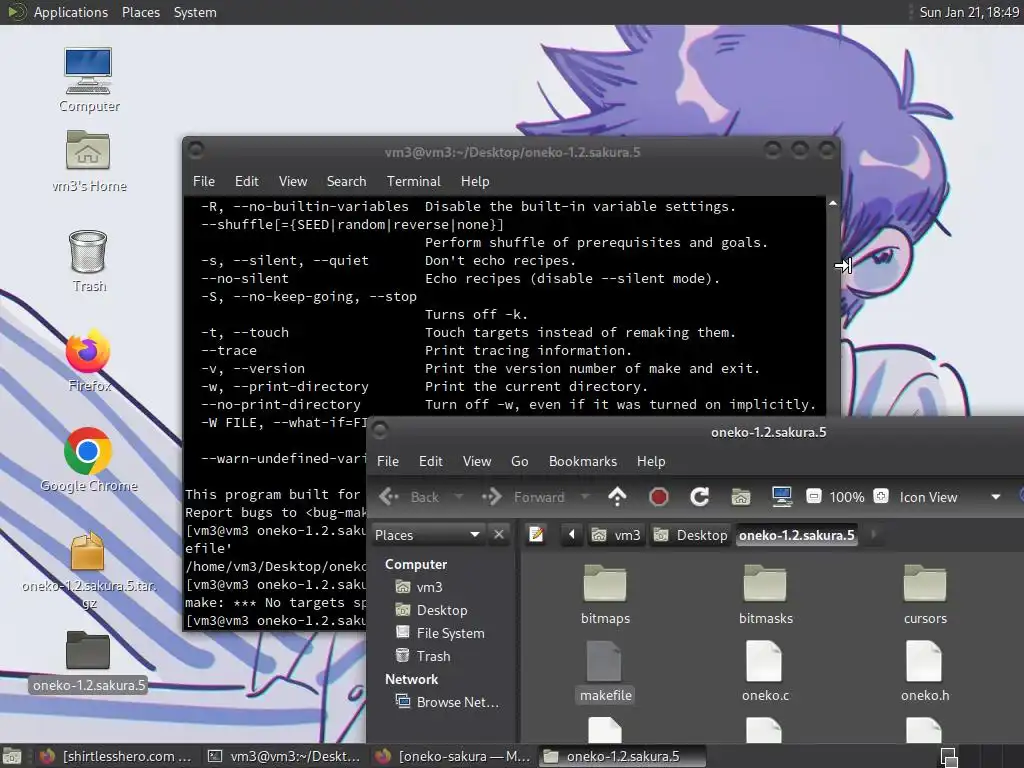
Task: Open the Back history dropdown arrow
Action: tap(458, 497)
